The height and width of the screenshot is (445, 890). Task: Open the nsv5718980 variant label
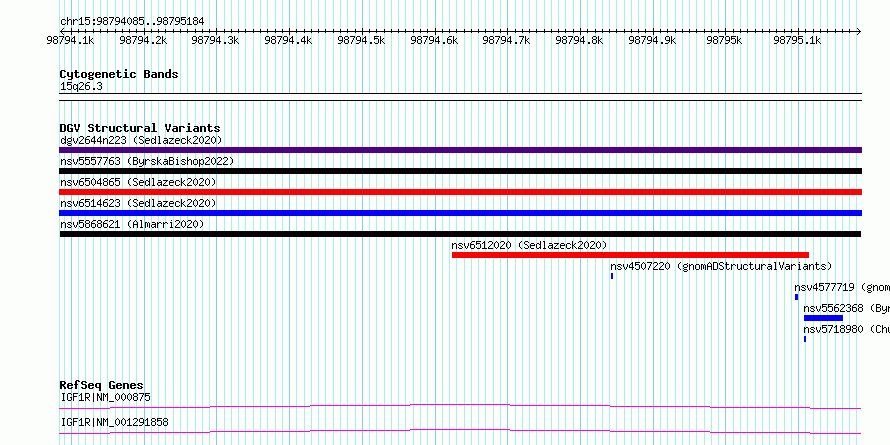pyautogui.click(x=846, y=329)
